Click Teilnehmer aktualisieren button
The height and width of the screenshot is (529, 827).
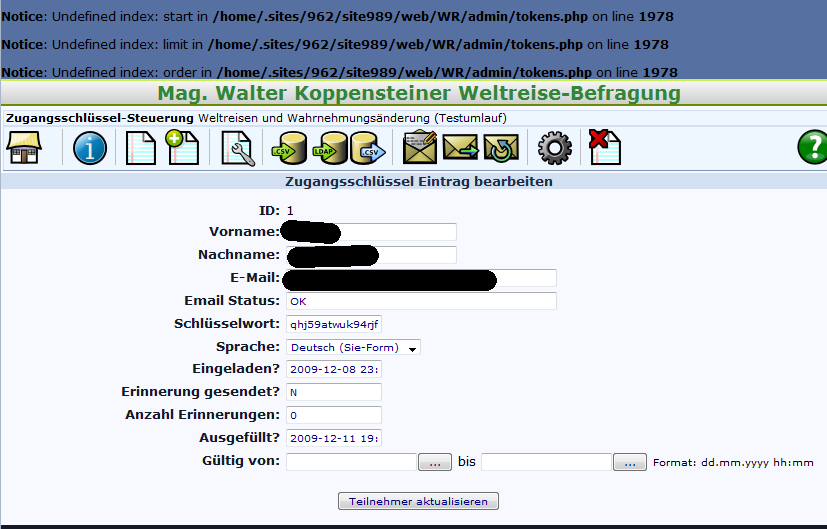[418, 501]
